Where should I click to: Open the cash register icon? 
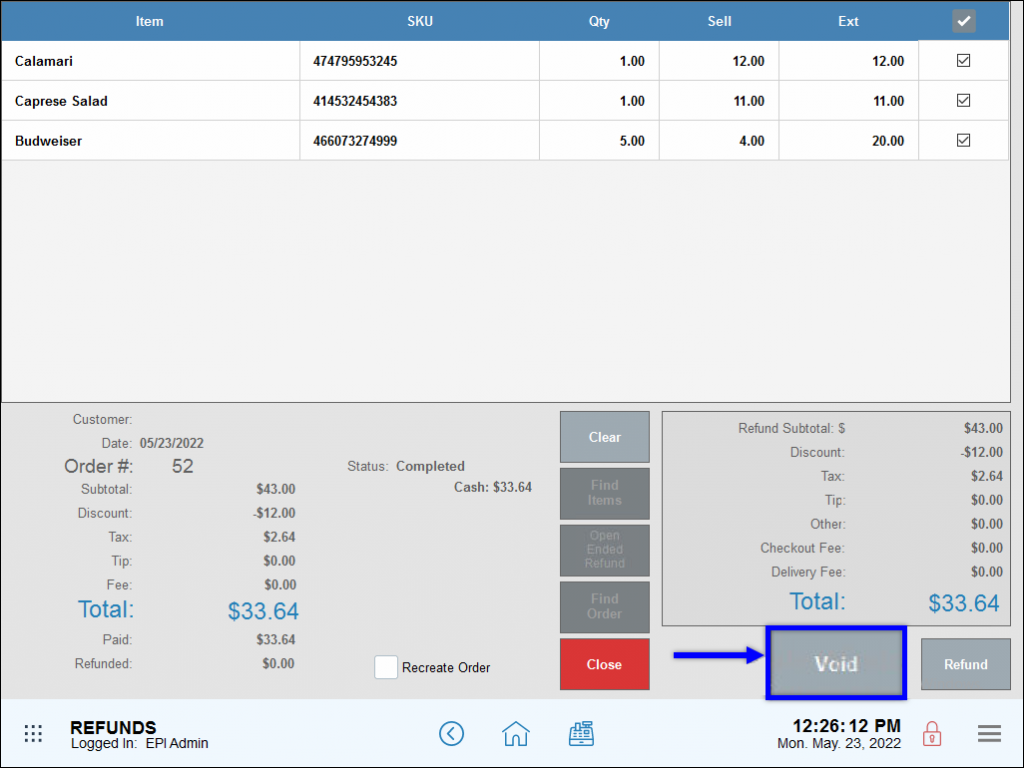(582, 733)
